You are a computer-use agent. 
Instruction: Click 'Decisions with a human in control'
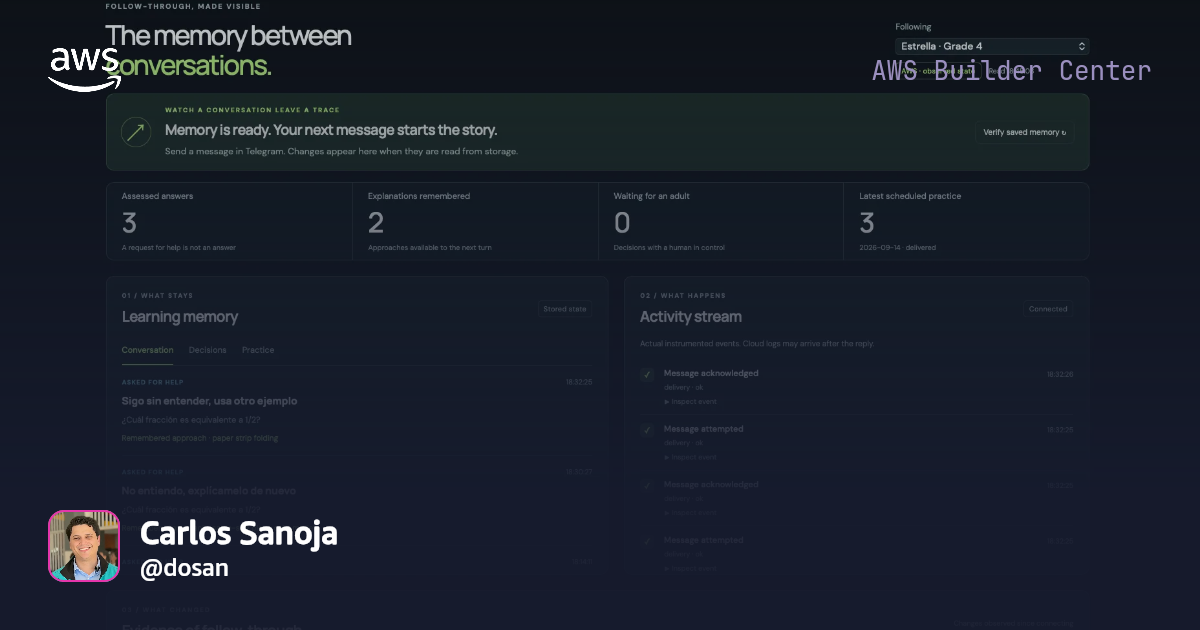point(669,247)
